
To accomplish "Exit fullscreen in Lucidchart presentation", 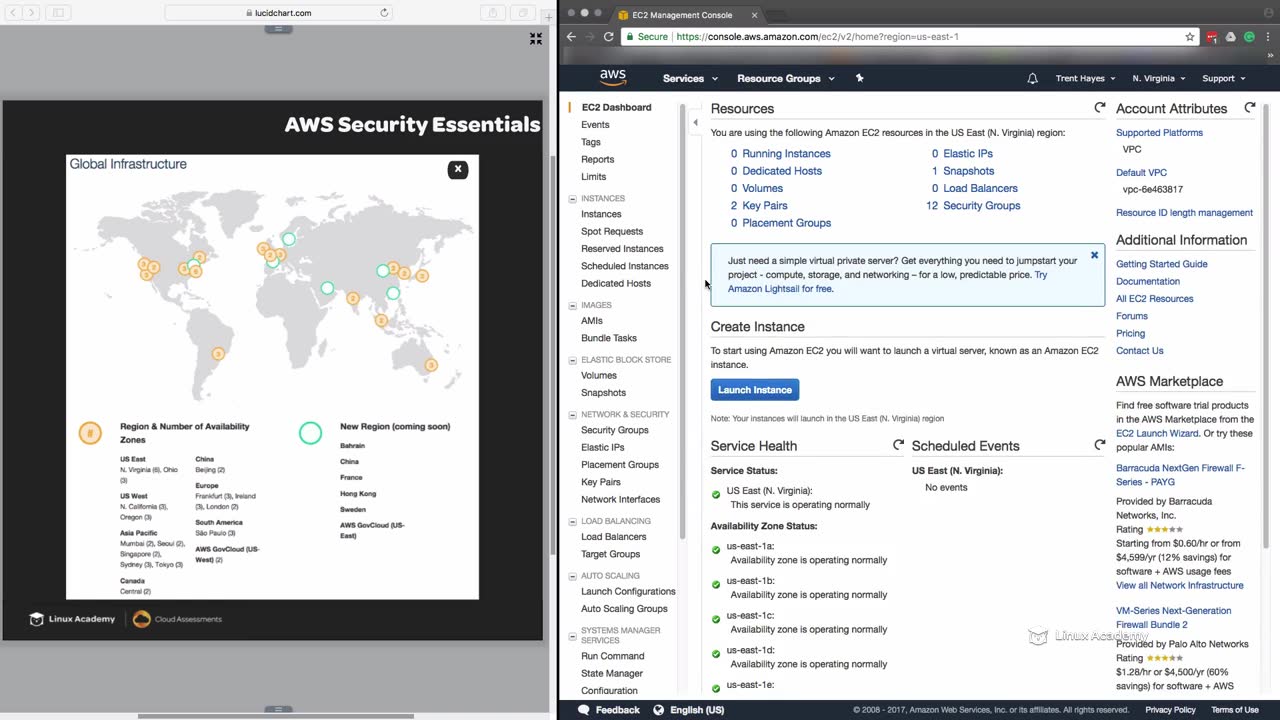I will tap(536, 38).
